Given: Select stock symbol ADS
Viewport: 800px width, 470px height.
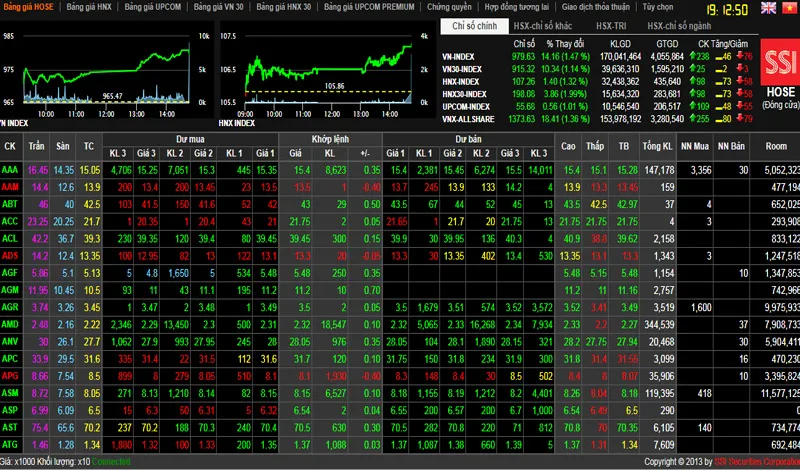Looking at the screenshot, I should click(x=10, y=255).
